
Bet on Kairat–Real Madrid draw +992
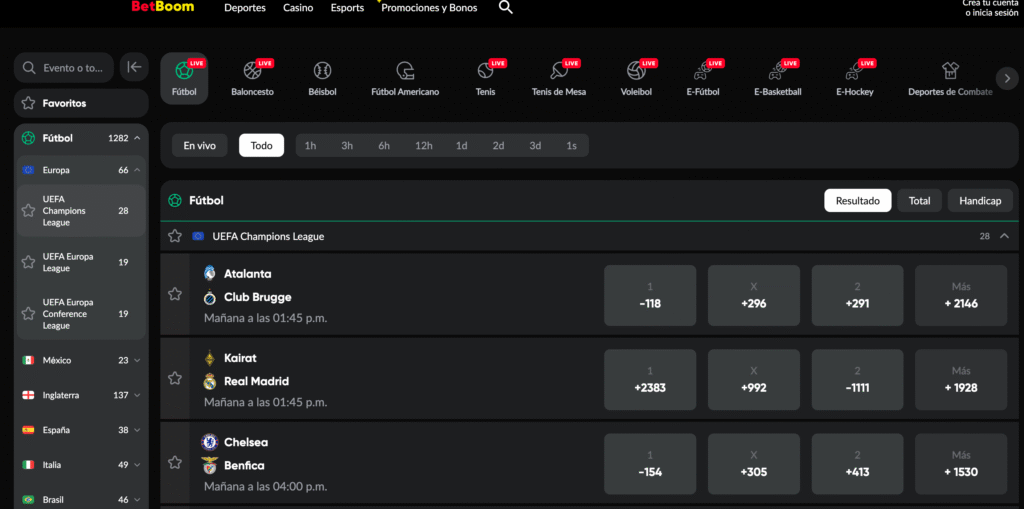[754, 380]
